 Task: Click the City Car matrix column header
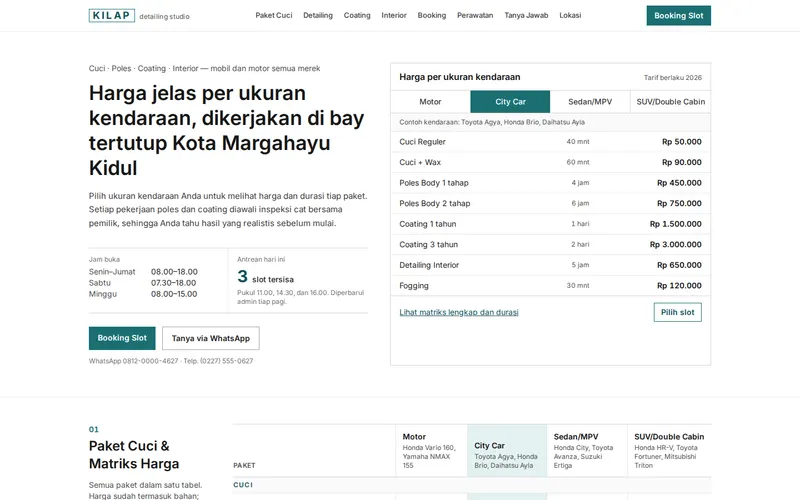(x=507, y=451)
